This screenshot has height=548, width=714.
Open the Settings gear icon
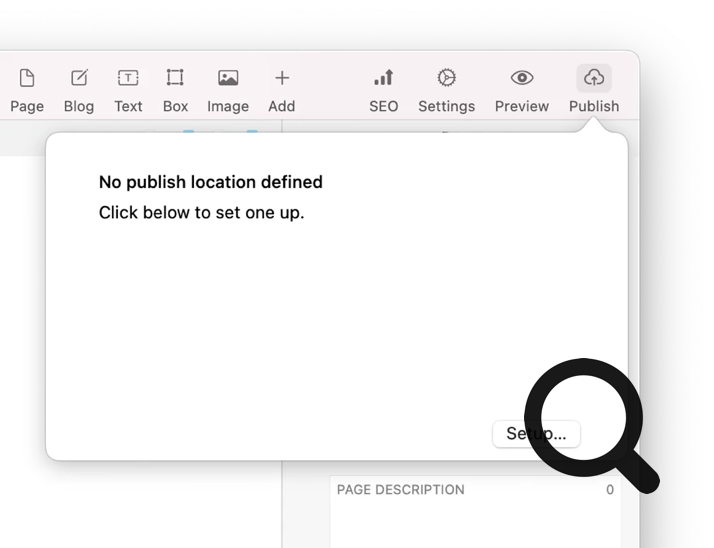(x=446, y=78)
